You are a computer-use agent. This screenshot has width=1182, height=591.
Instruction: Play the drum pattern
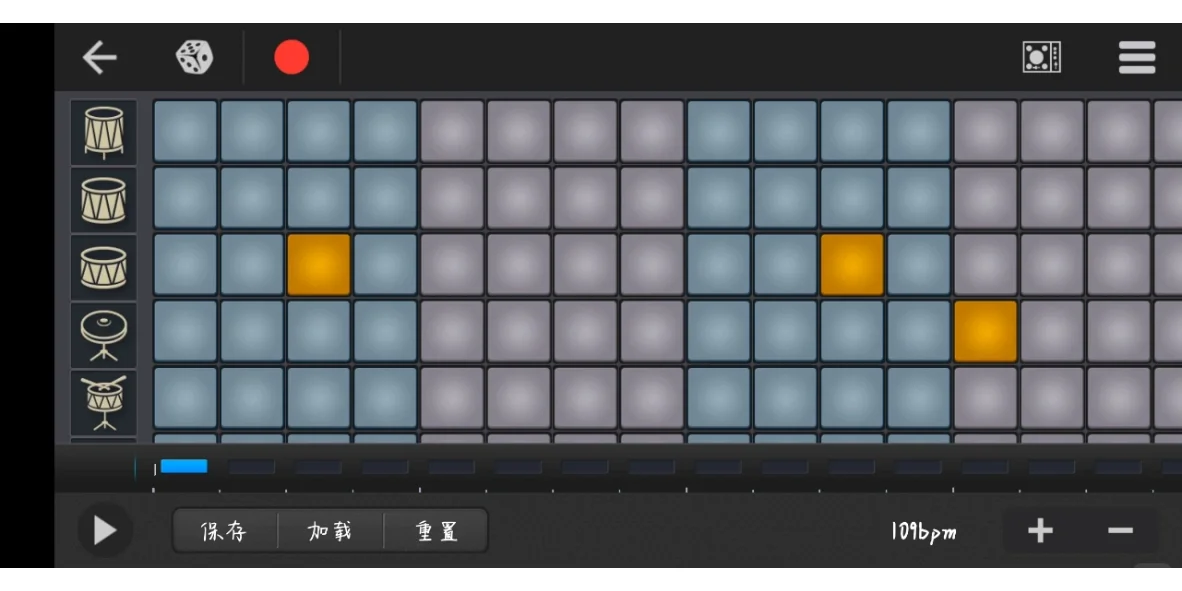pyautogui.click(x=105, y=531)
